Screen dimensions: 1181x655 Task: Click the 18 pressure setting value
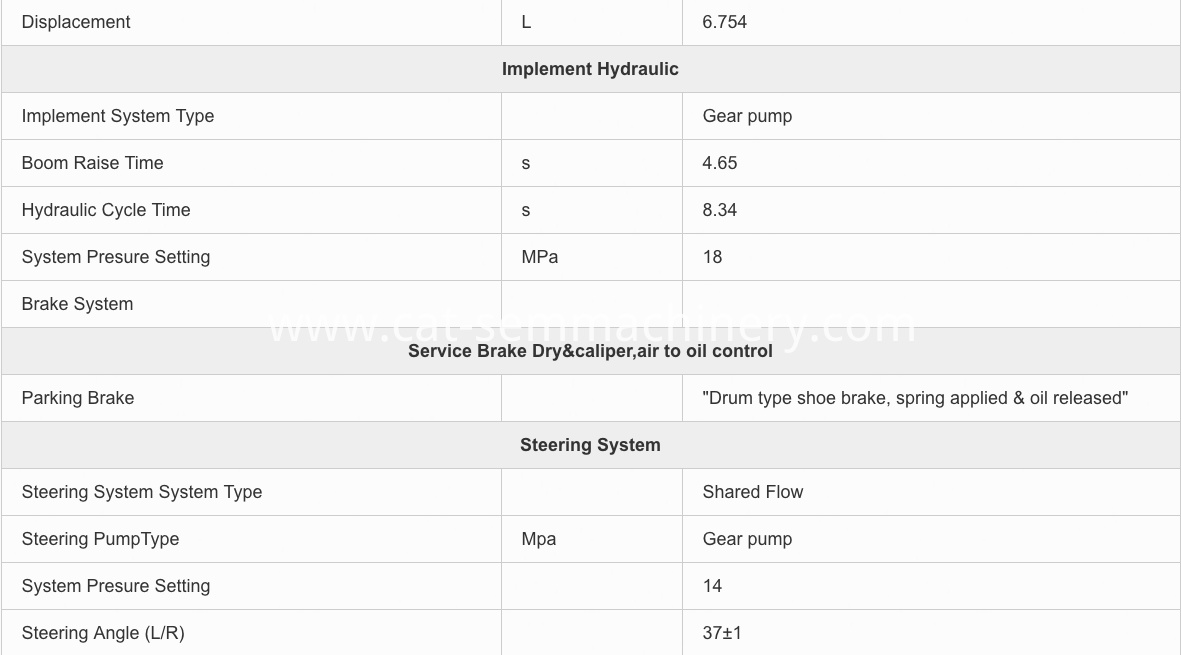713,257
